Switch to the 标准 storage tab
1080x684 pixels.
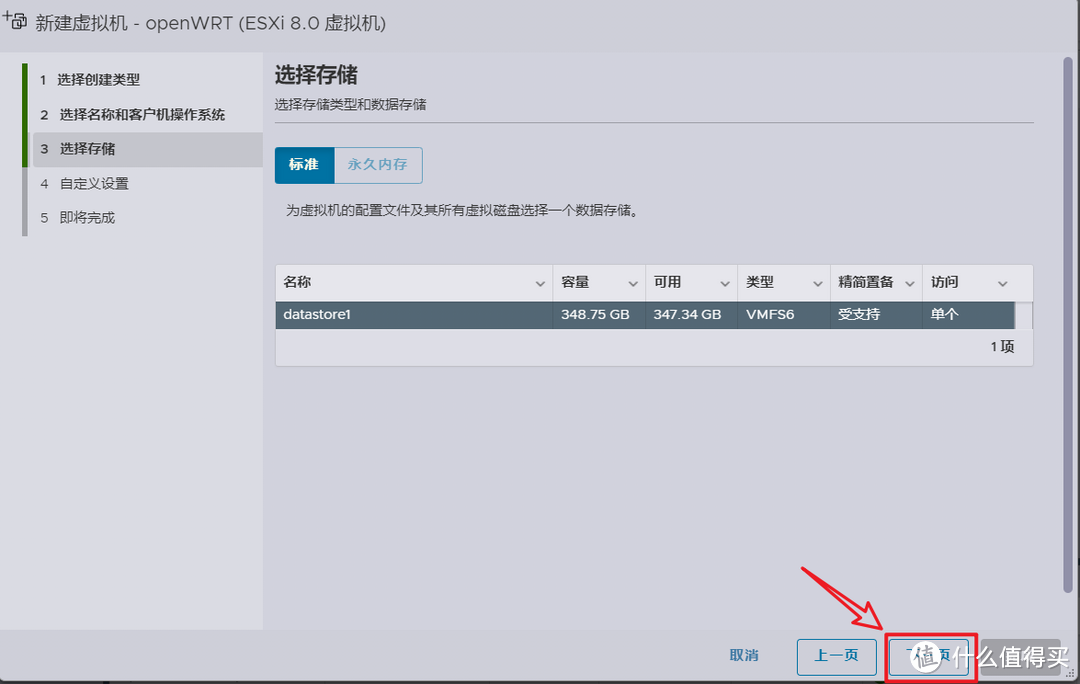pos(304,165)
